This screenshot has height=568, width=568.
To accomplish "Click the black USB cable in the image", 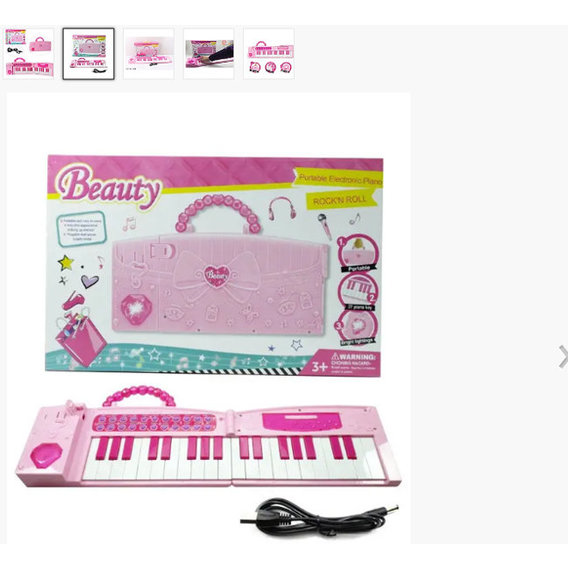I will point(319,517).
